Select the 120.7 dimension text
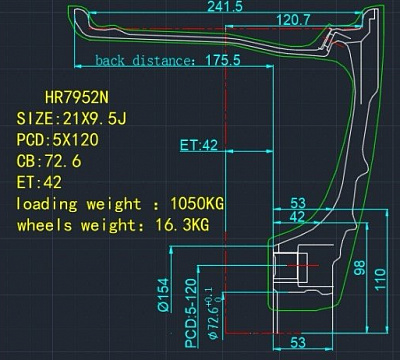400x360 pixels. coord(293,20)
